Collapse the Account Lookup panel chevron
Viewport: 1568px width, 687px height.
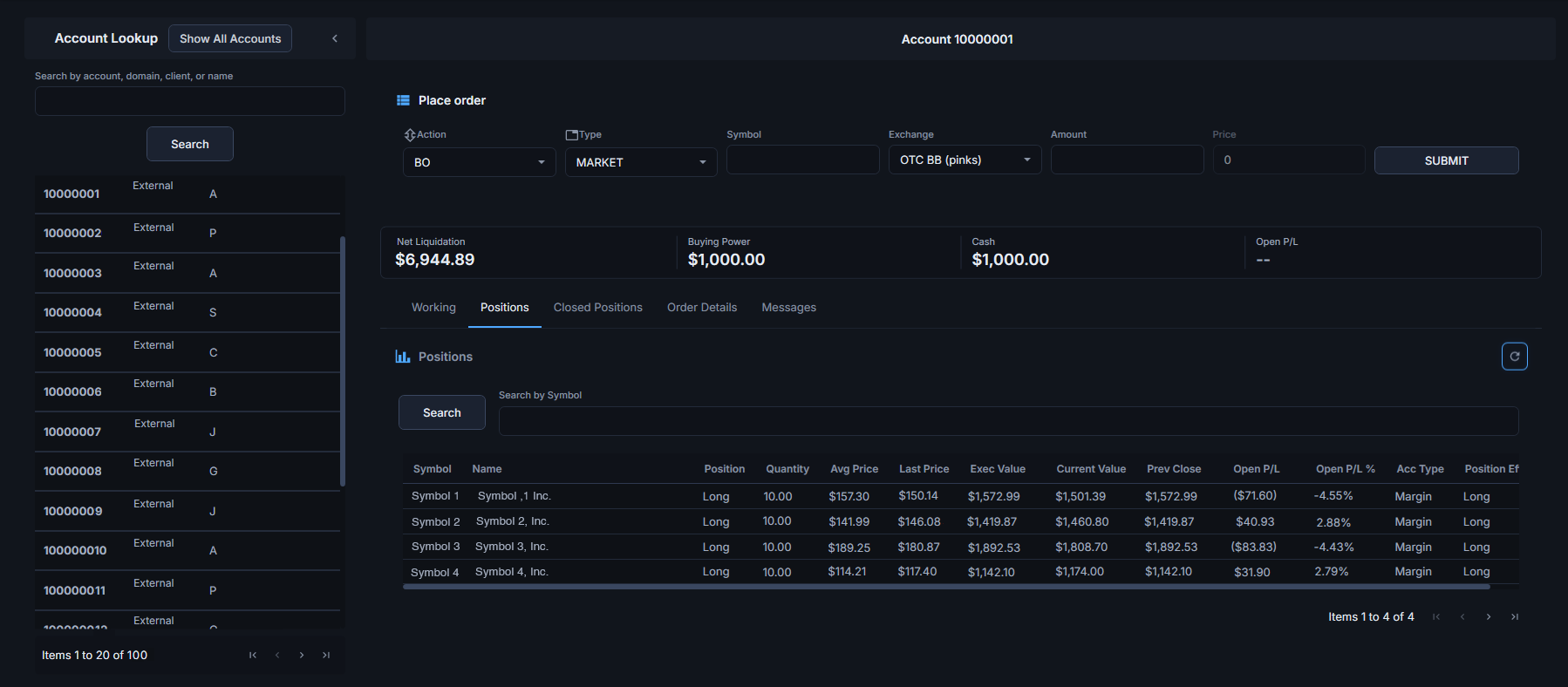[335, 38]
